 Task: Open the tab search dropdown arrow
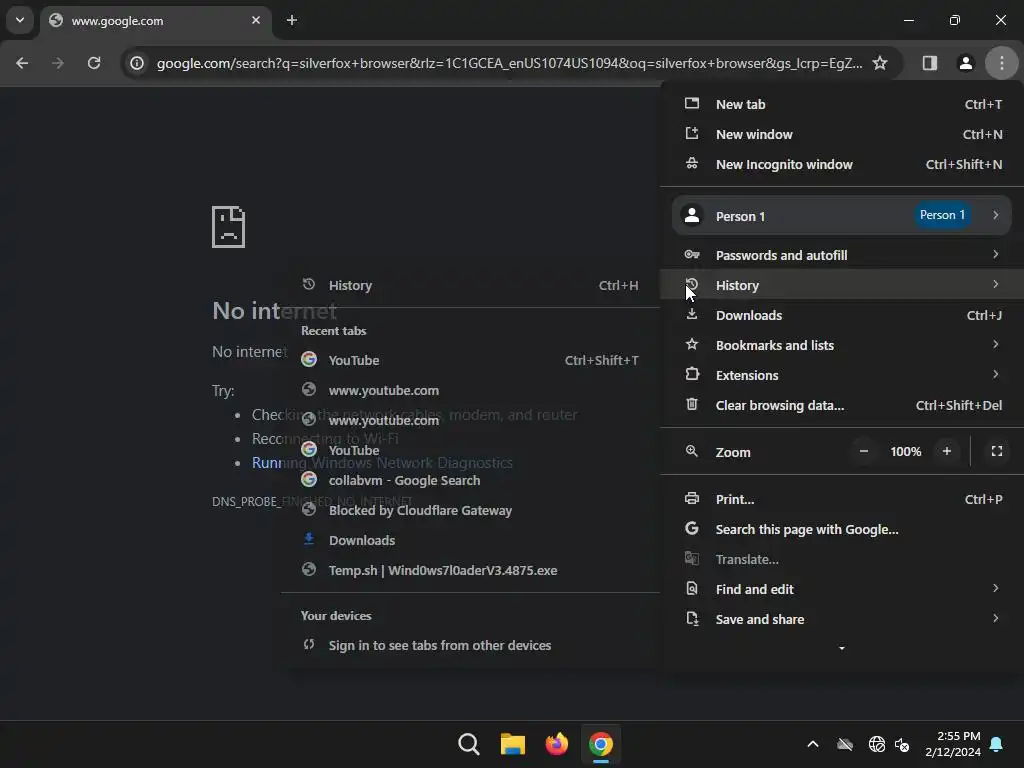[x=20, y=20]
